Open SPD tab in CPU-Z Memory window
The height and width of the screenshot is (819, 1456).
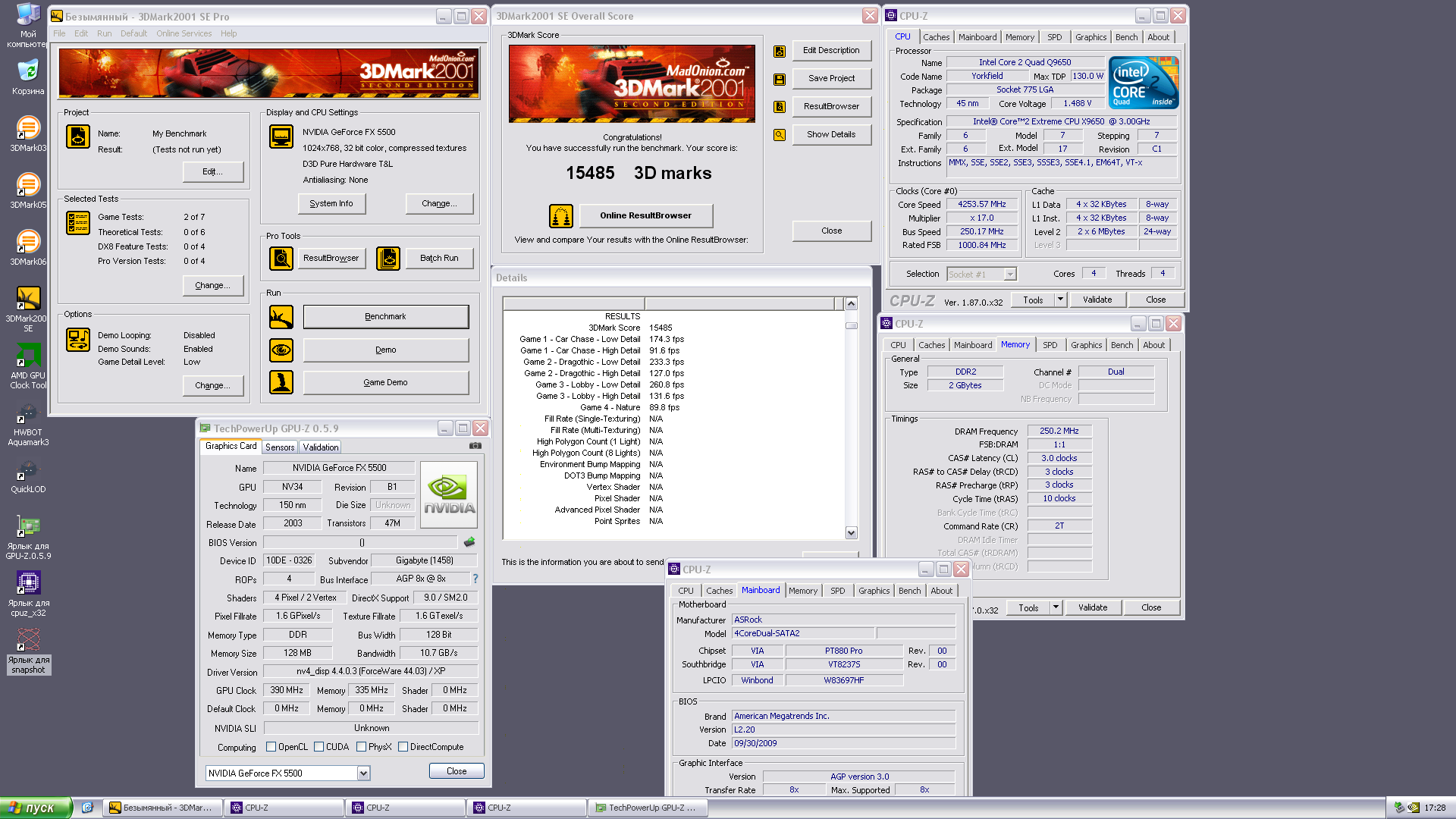(1050, 345)
